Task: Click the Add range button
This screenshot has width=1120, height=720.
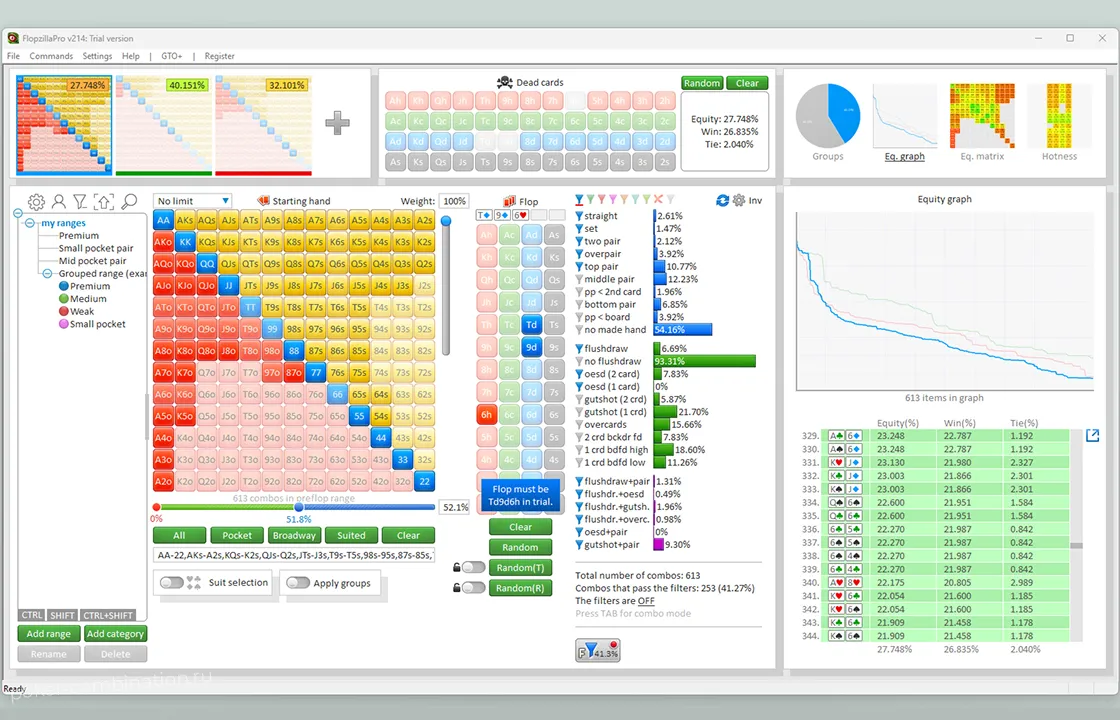Action: [49, 633]
